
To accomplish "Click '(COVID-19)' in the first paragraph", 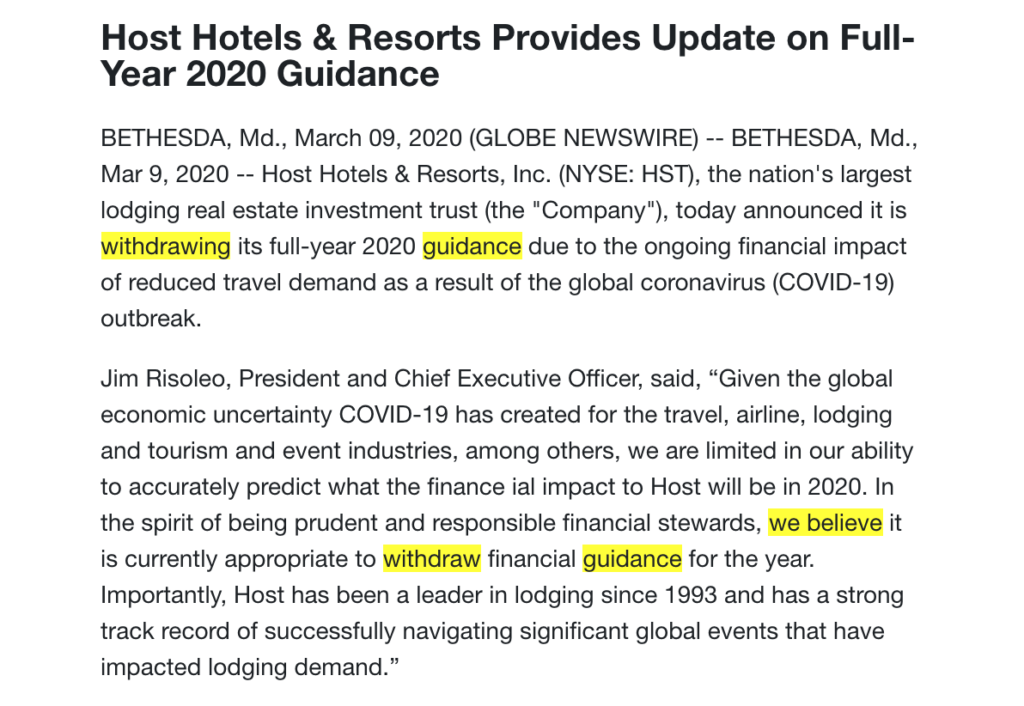I will pos(833,282).
